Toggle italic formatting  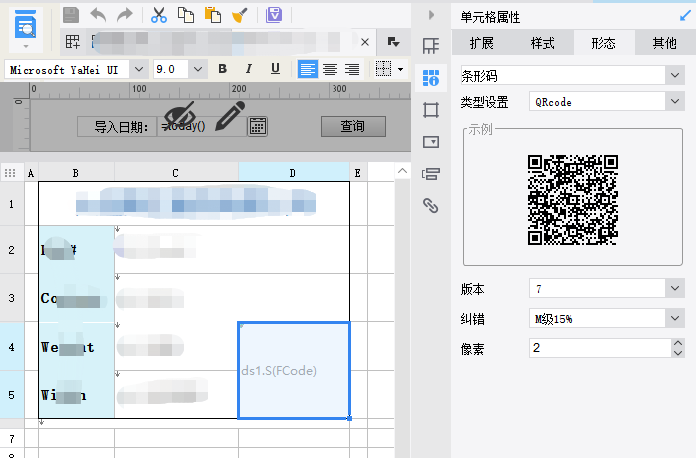pos(249,69)
